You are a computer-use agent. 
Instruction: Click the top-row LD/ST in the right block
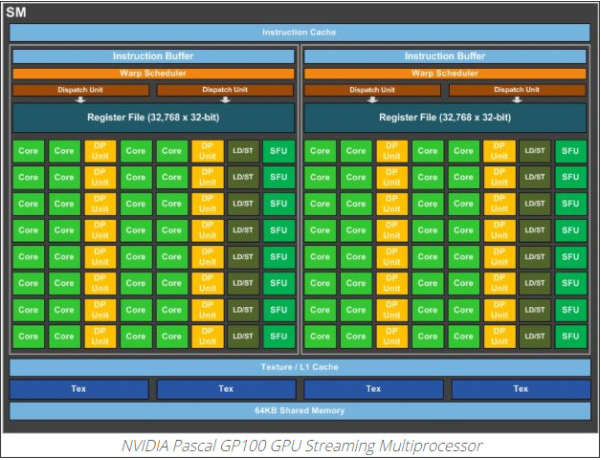[535, 151]
